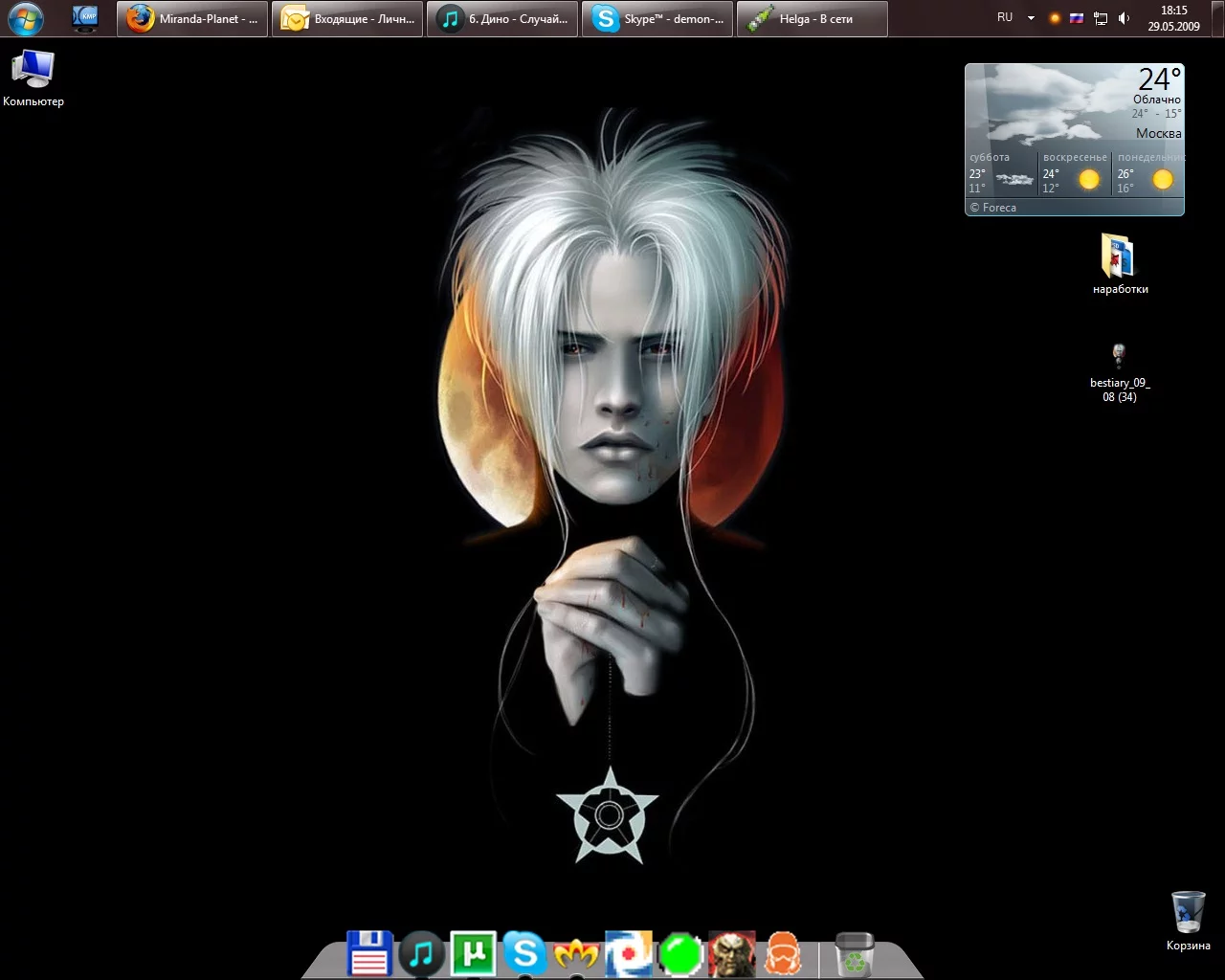Open the network connection tray icon

click(x=1101, y=18)
